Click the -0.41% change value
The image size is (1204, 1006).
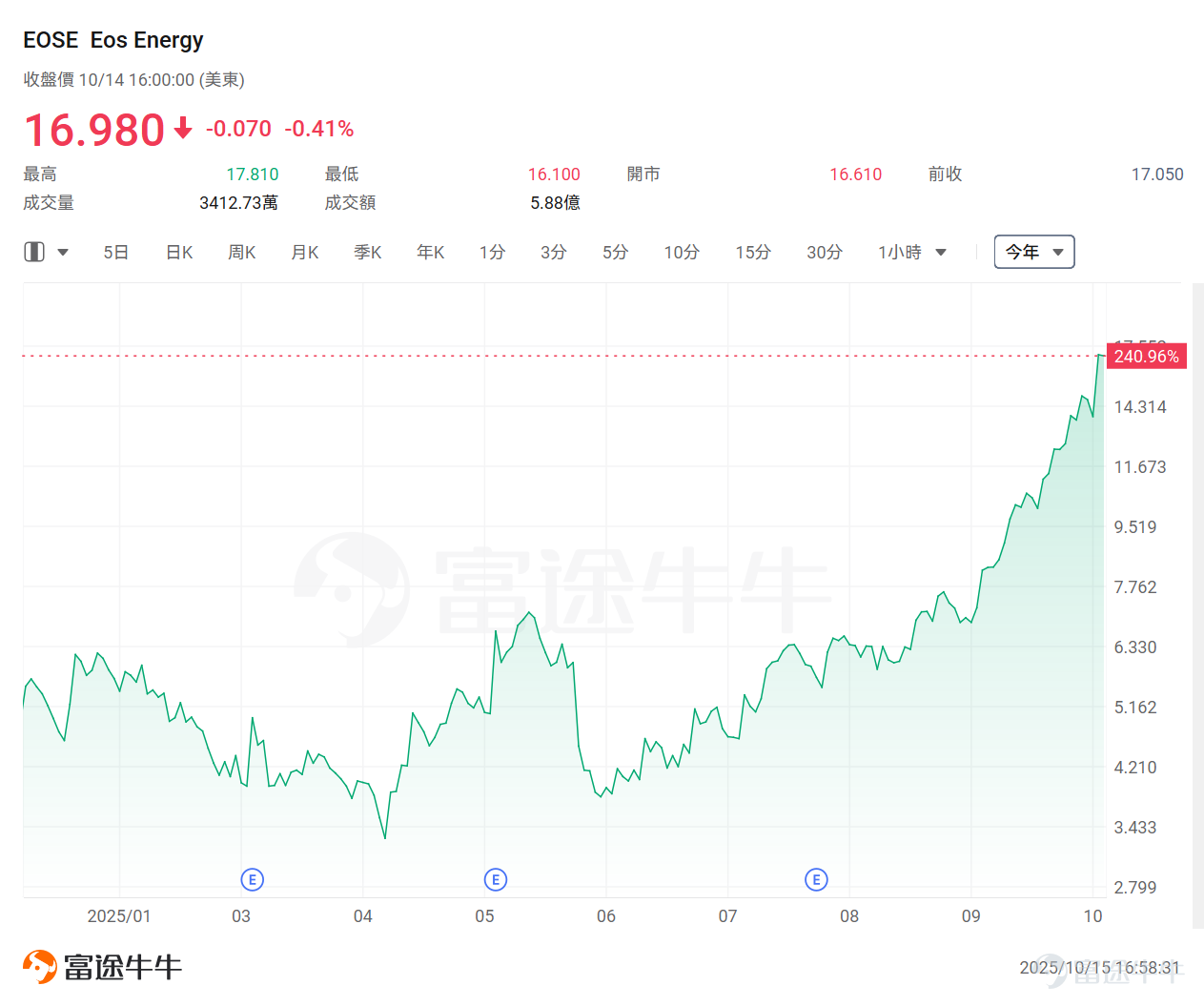click(x=319, y=129)
